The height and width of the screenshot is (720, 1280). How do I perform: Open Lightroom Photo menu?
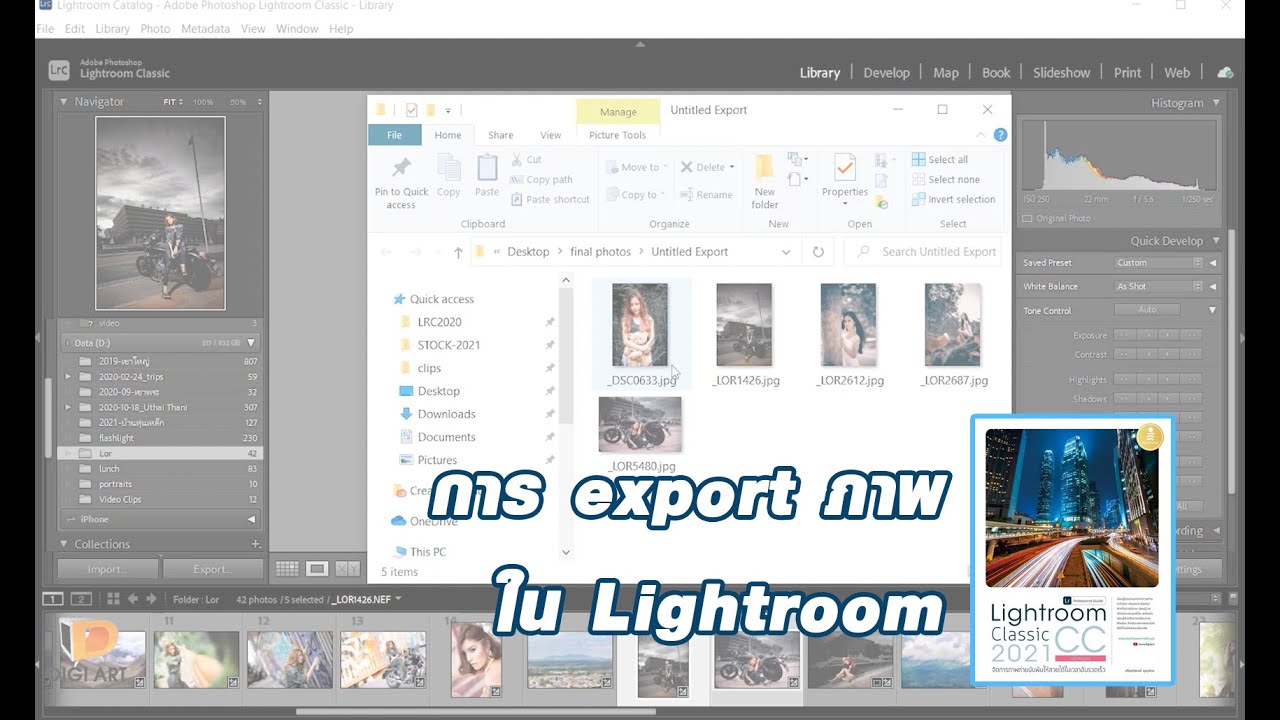[155, 29]
